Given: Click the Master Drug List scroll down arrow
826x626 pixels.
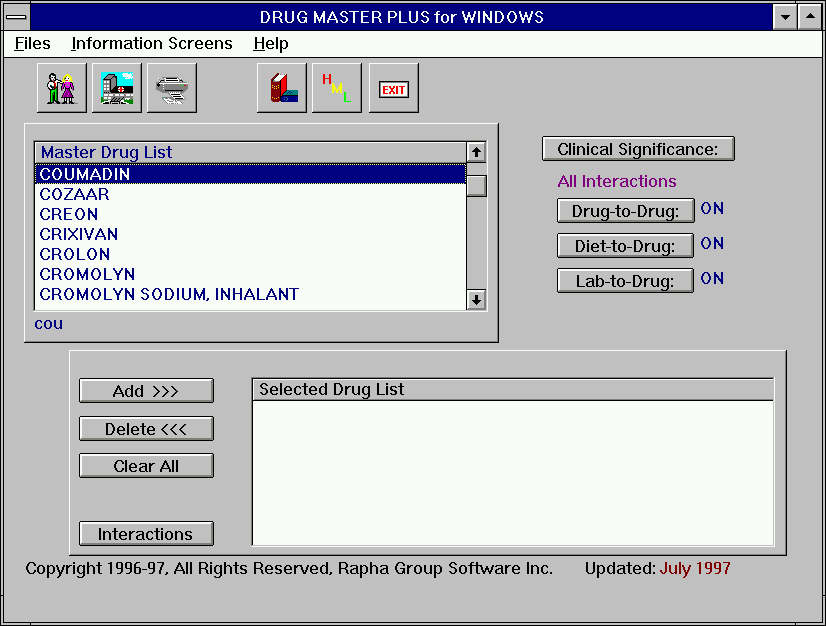Looking at the screenshot, I should click(476, 300).
